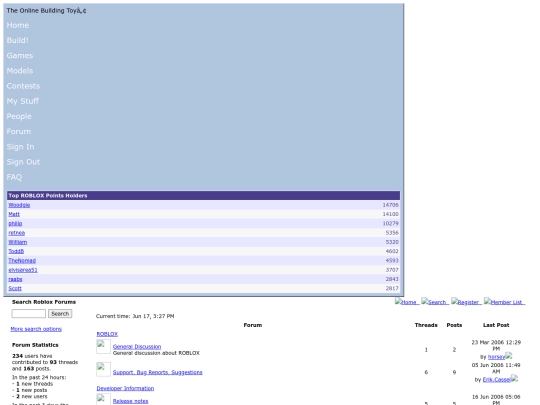Select Forum in the navigation list

19,132
